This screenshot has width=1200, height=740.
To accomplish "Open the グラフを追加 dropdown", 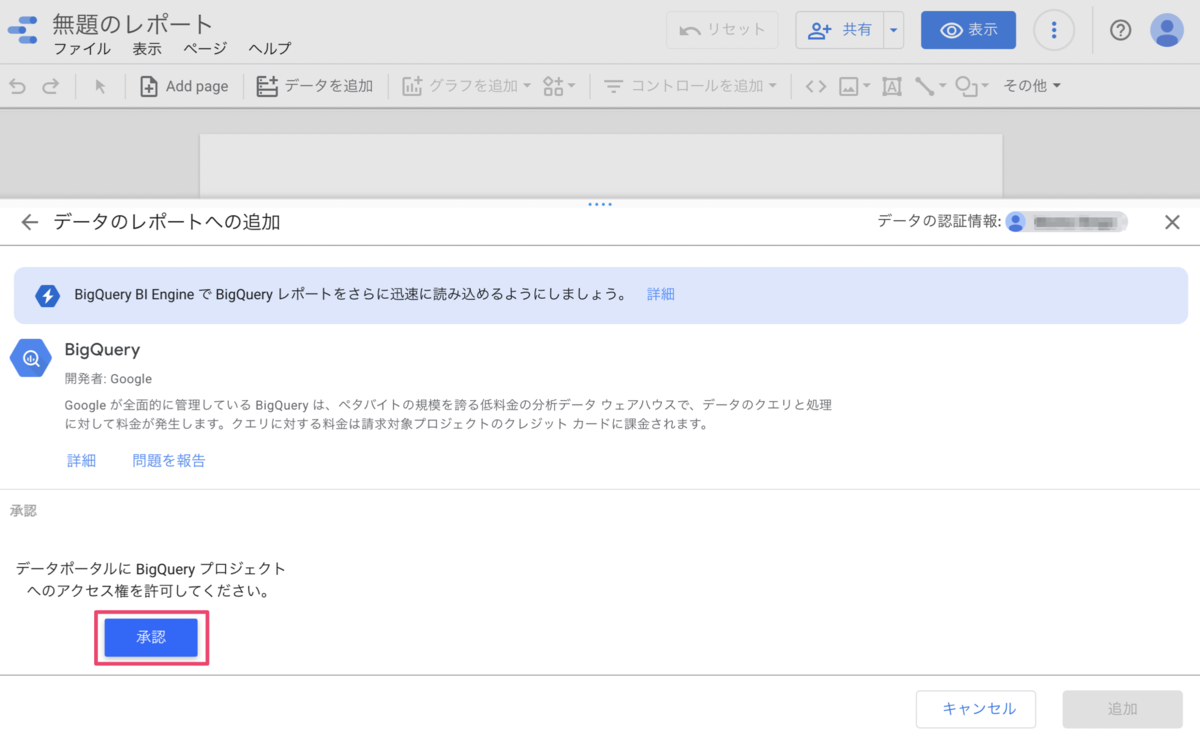I will 467,87.
